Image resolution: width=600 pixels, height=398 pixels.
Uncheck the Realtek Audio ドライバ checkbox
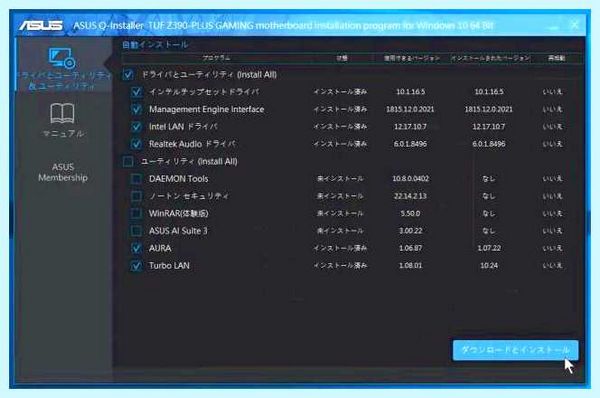[136, 144]
